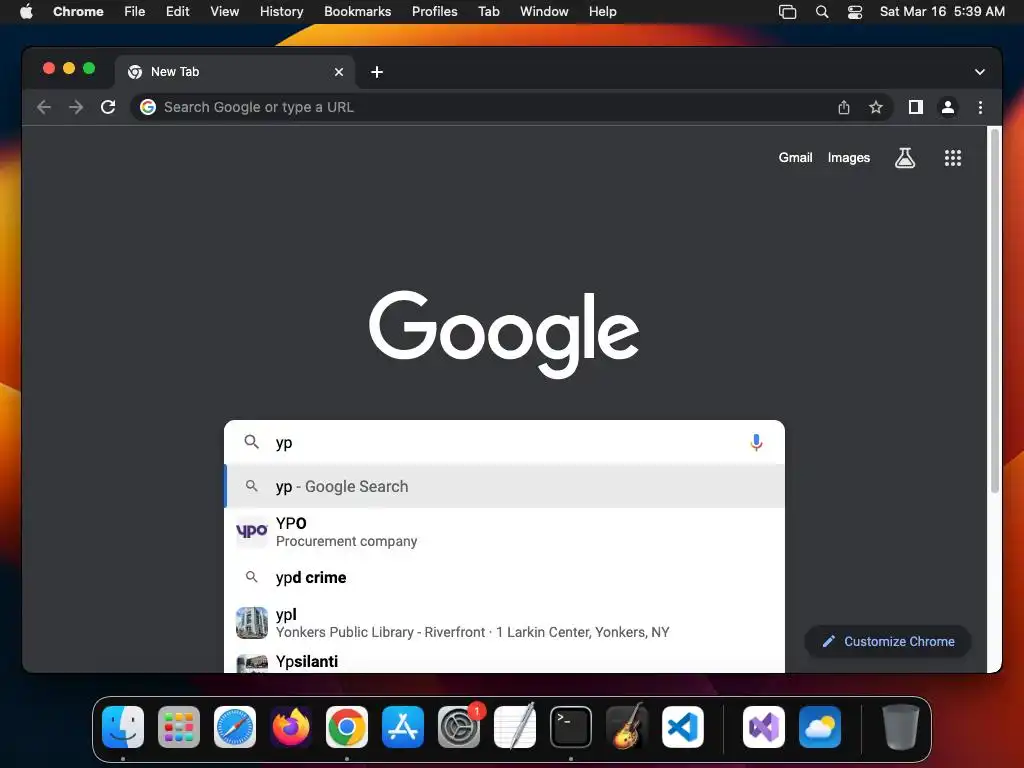Open App Store from the Dock
The image size is (1024, 768).
[x=403, y=727]
